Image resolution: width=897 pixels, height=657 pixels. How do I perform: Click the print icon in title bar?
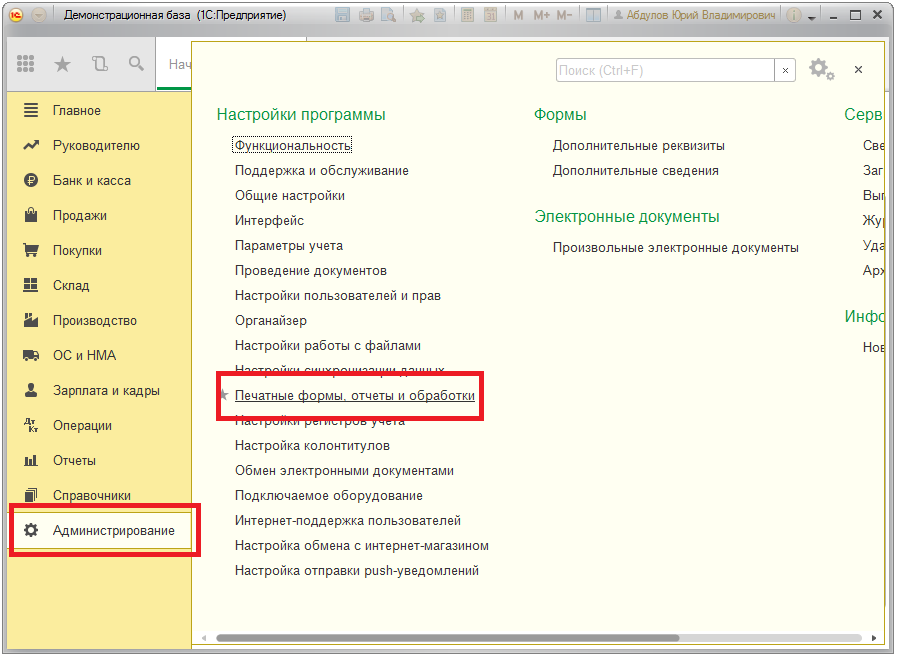click(x=366, y=15)
